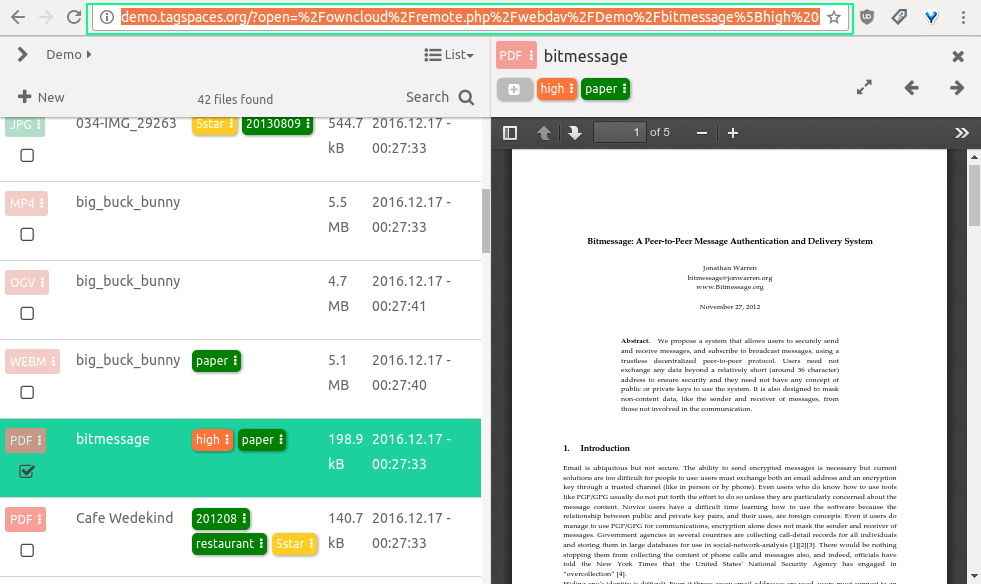
Task: Click the 201208 tag on Cafe Wedekind
Action: tap(221, 518)
